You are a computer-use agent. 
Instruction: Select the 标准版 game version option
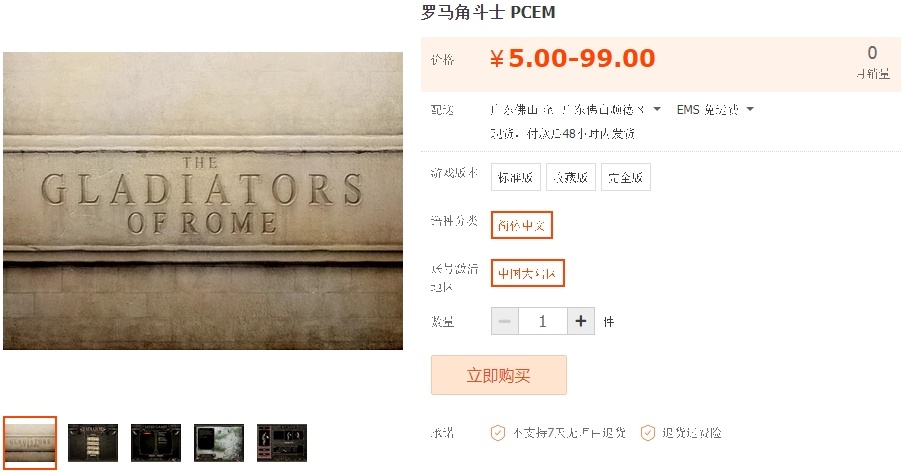click(x=516, y=178)
